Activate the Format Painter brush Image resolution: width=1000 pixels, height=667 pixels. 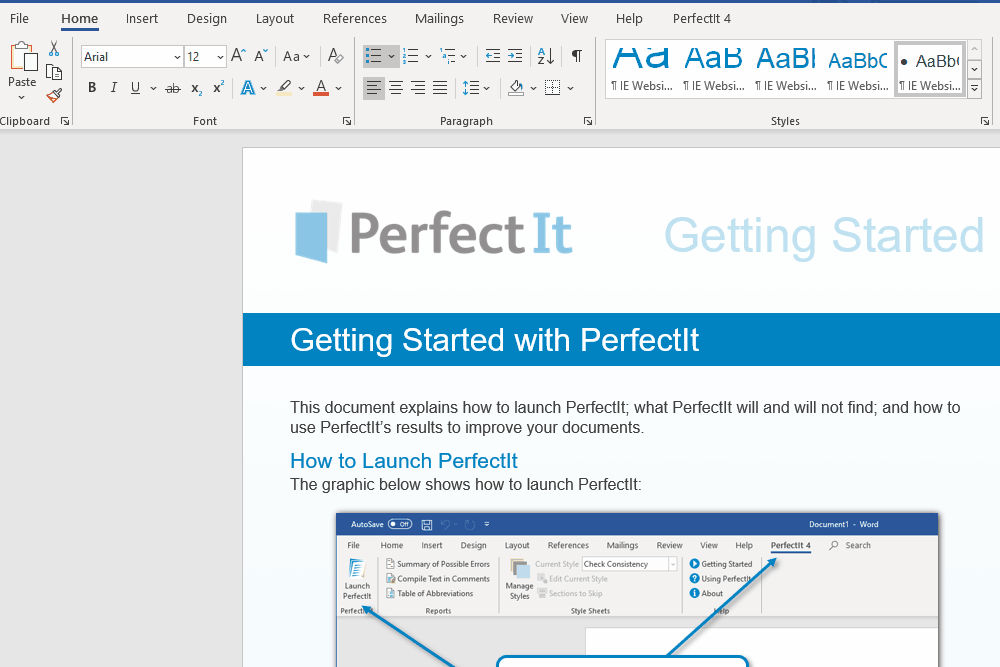pyautogui.click(x=54, y=96)
